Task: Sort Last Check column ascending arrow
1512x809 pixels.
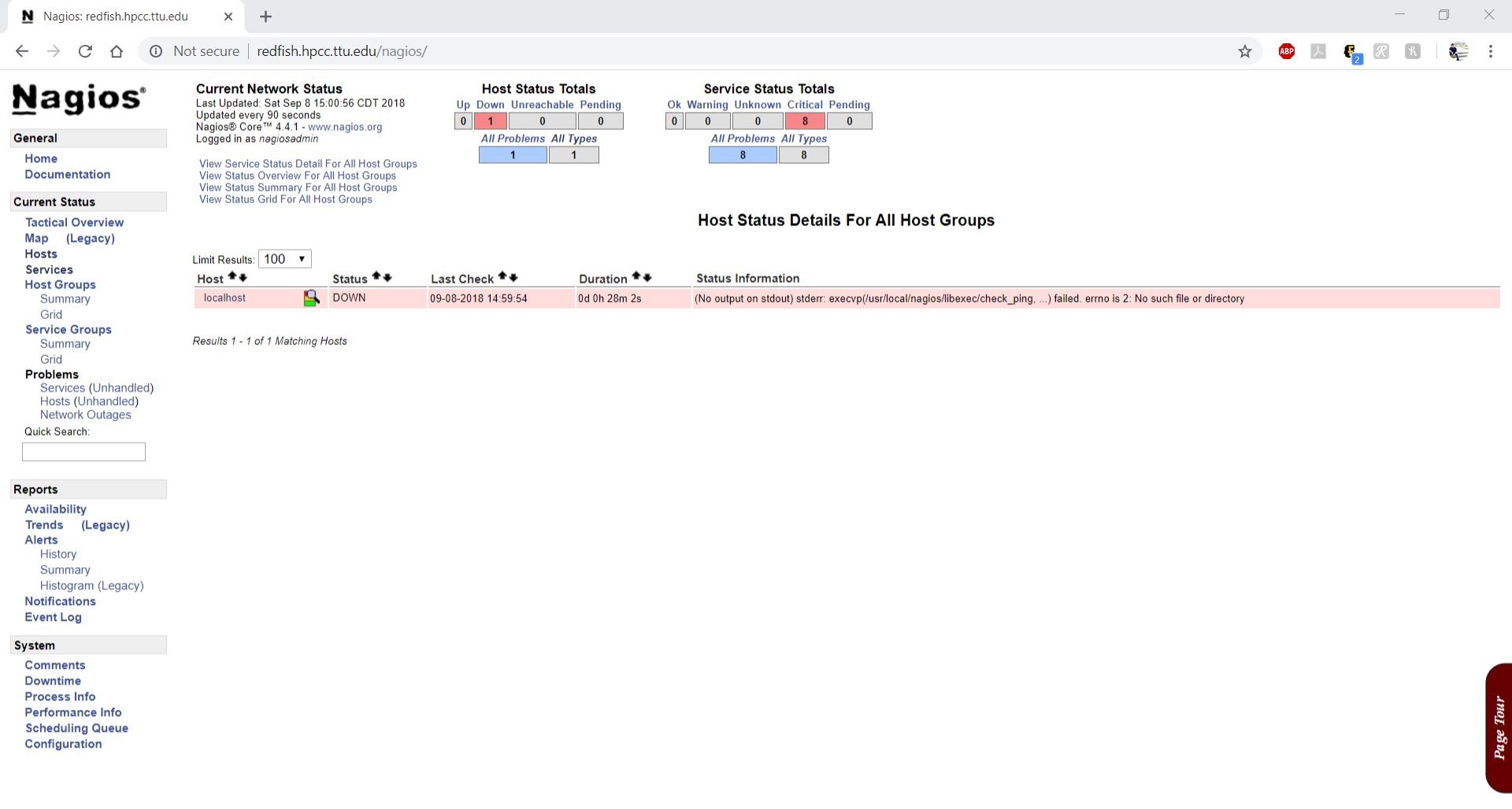Action: pos(502,277)
